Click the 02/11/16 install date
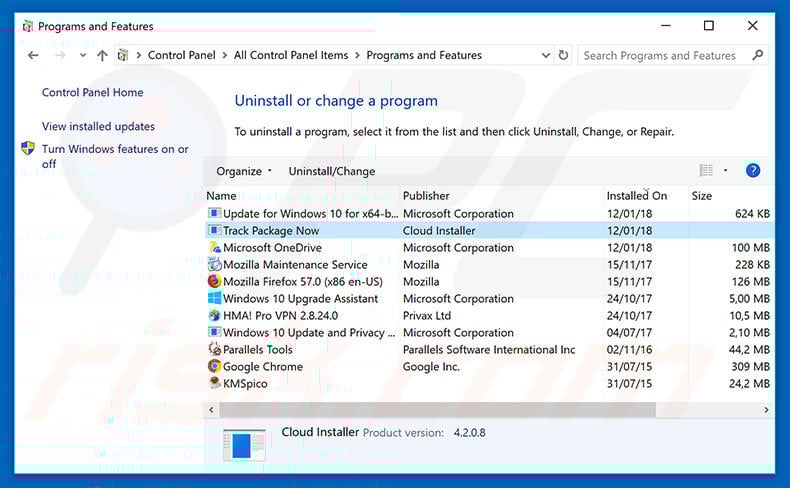This screenshot has height=488, width=790. pyautogui.click(x=629, y=350)
